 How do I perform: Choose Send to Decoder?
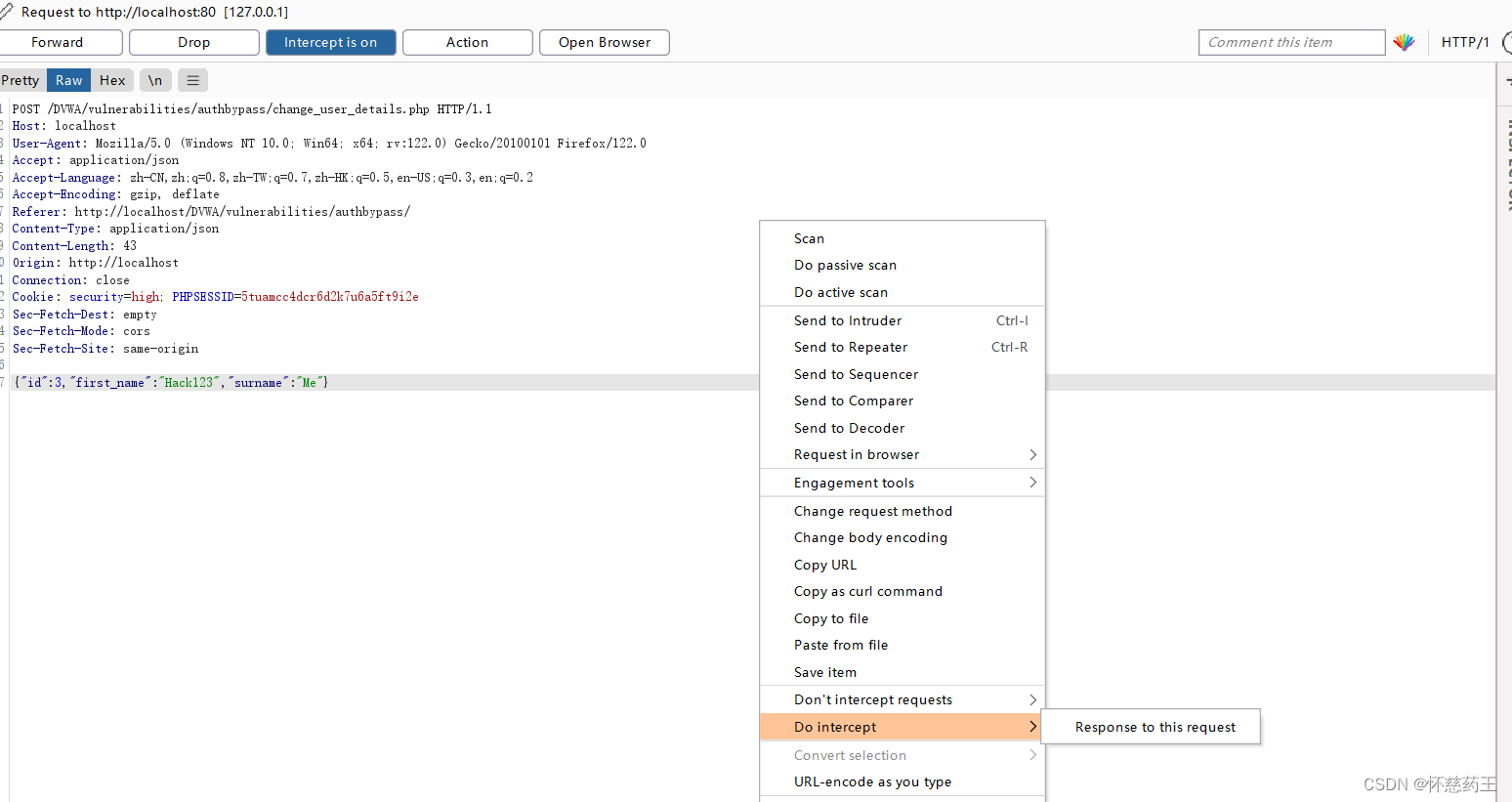pos(903,428)
